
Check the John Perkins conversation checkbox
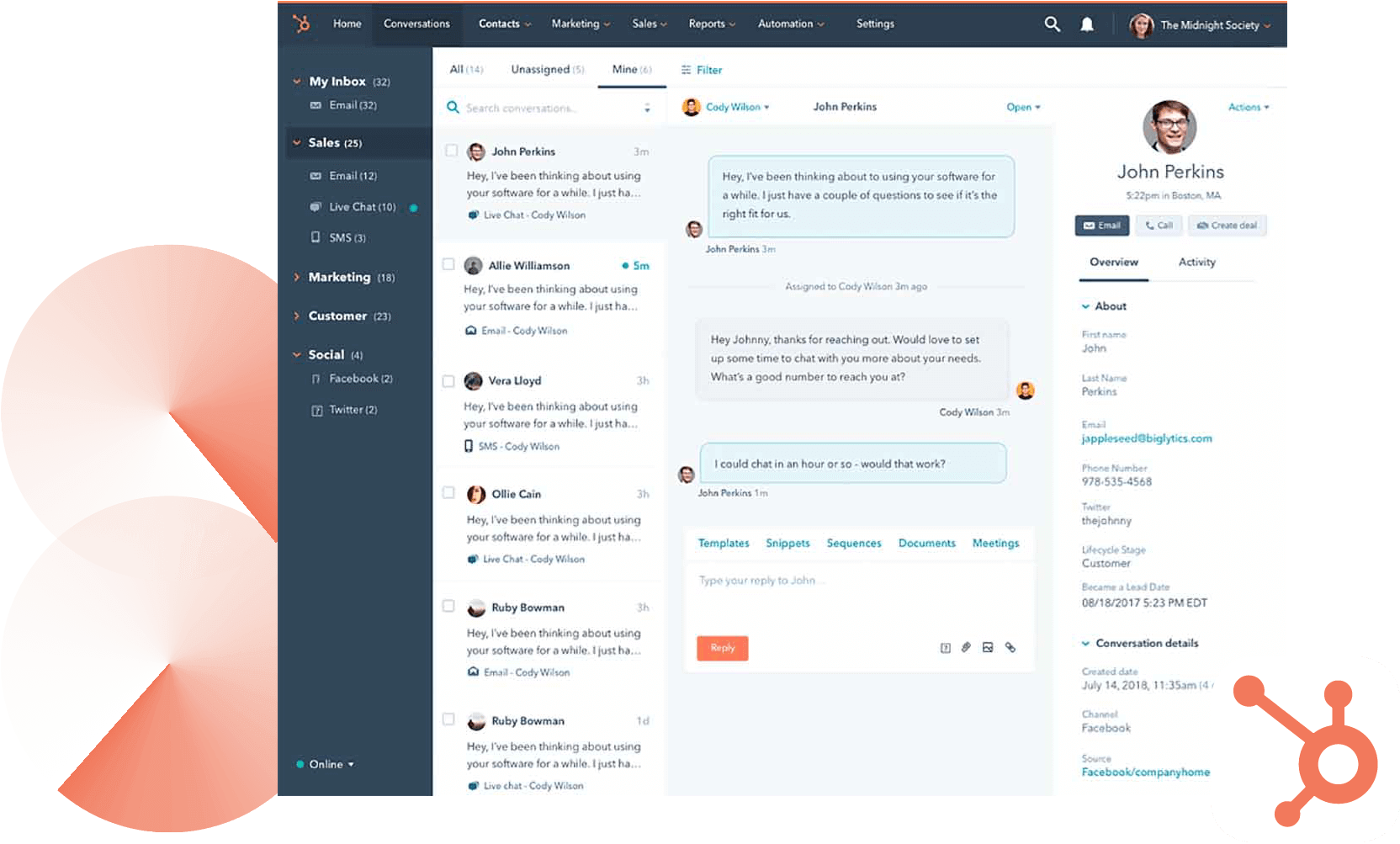pyautogui.click(x=451, y=151)
